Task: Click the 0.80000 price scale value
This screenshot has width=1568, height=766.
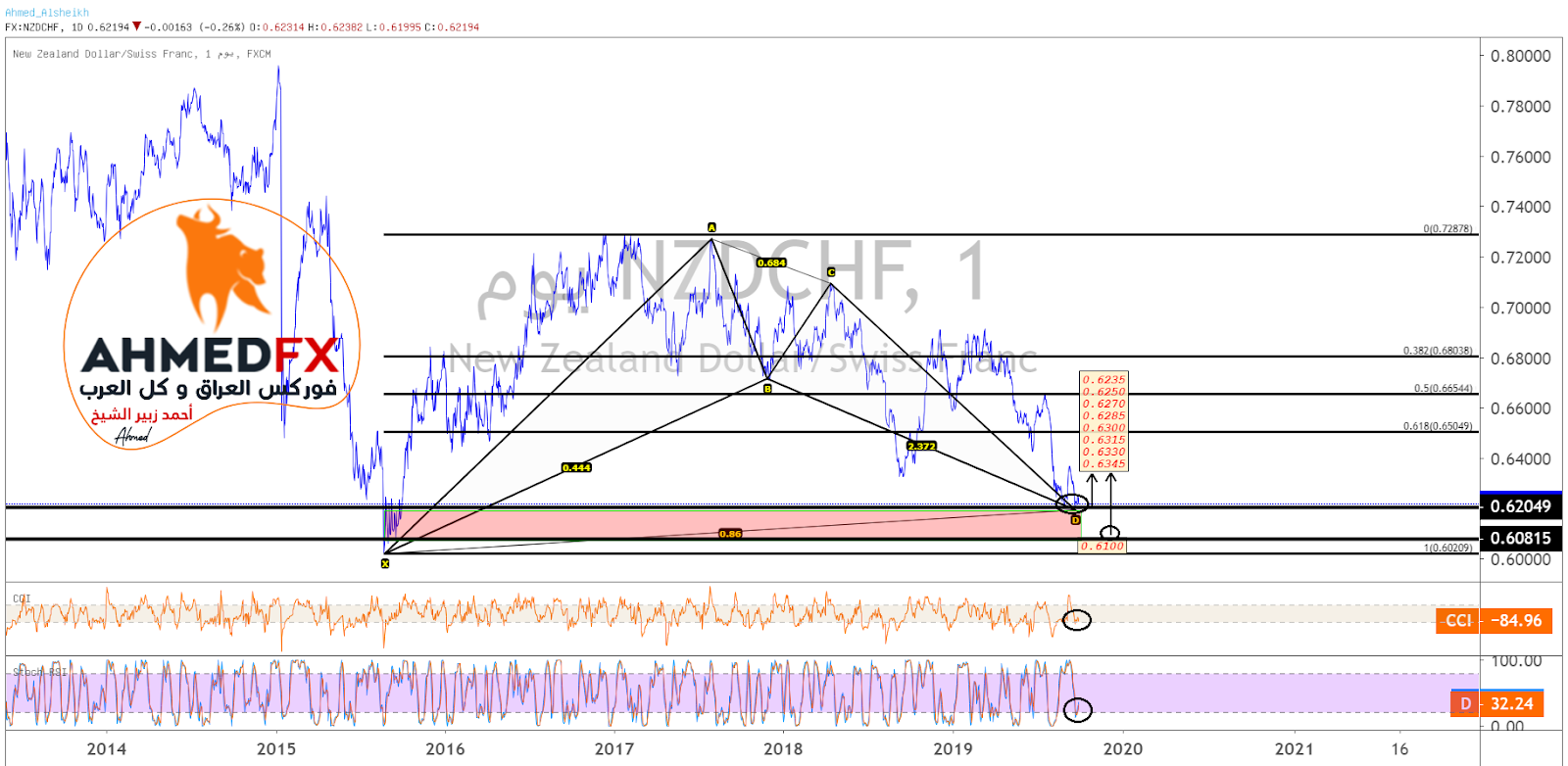Action: point(1521,56)
